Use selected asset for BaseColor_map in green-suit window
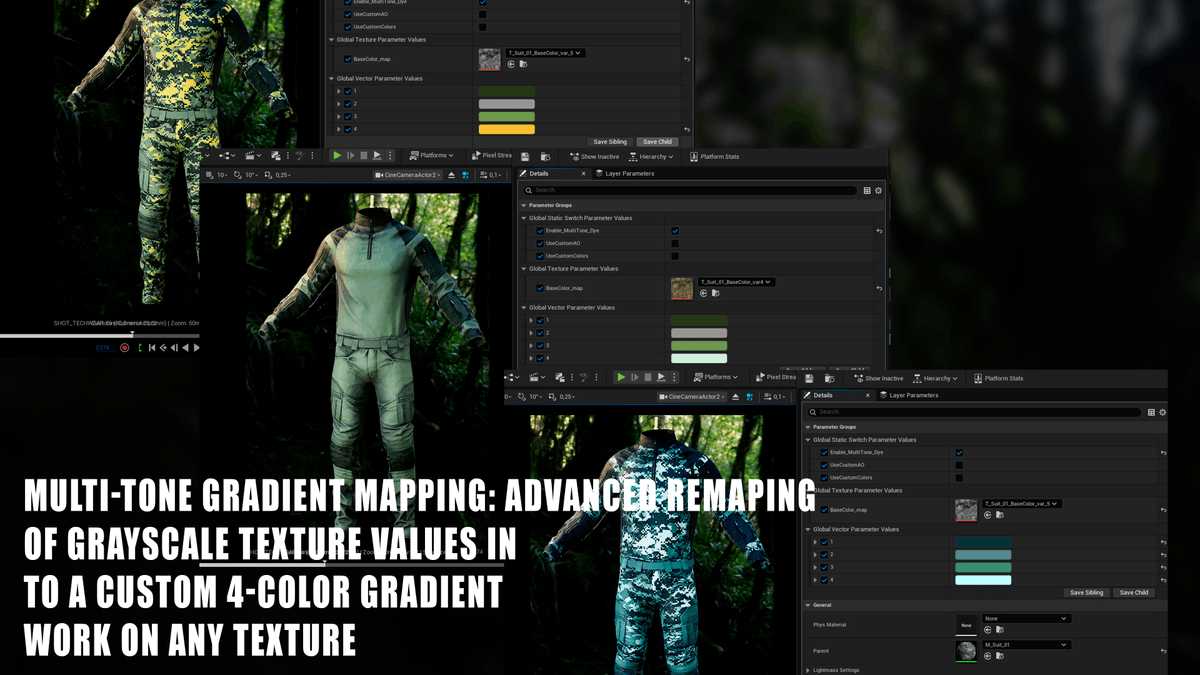Screen dimensions: 1200x675 (x=703, y=293)
